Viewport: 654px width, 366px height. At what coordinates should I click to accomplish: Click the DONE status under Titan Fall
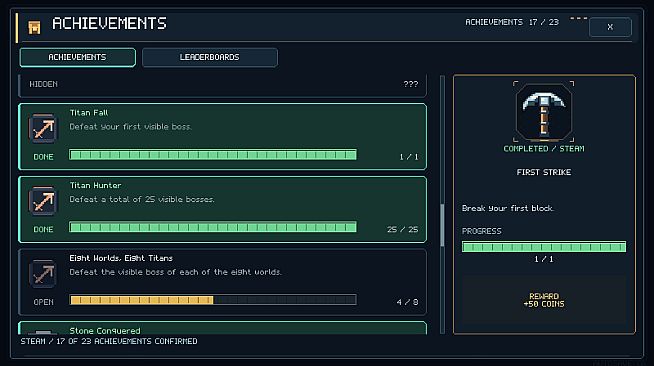click(43, 157)
